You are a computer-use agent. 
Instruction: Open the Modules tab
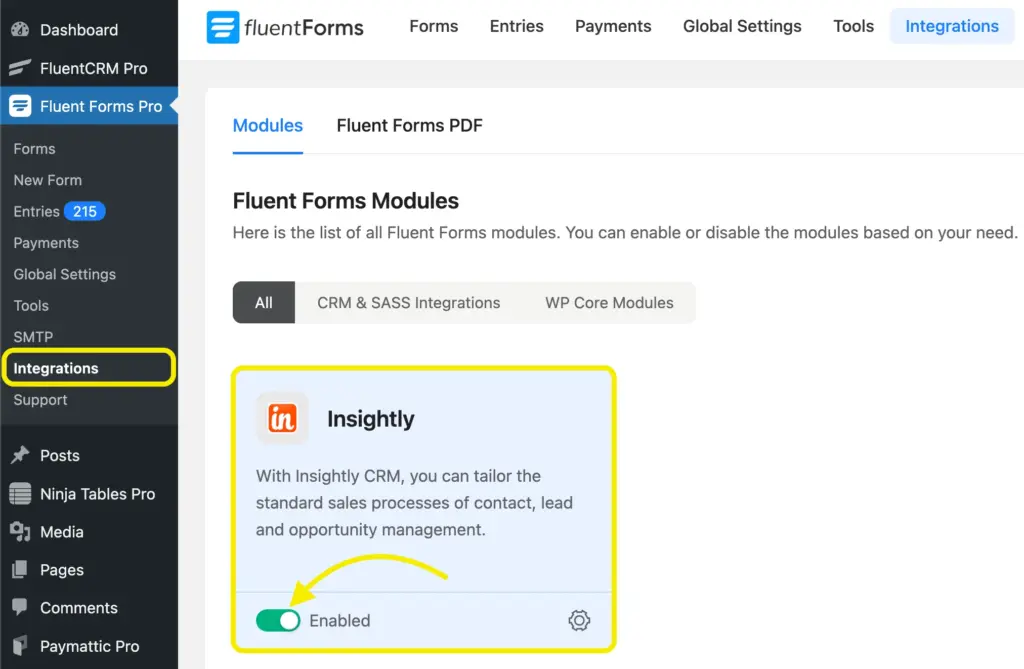click(267, 126)
